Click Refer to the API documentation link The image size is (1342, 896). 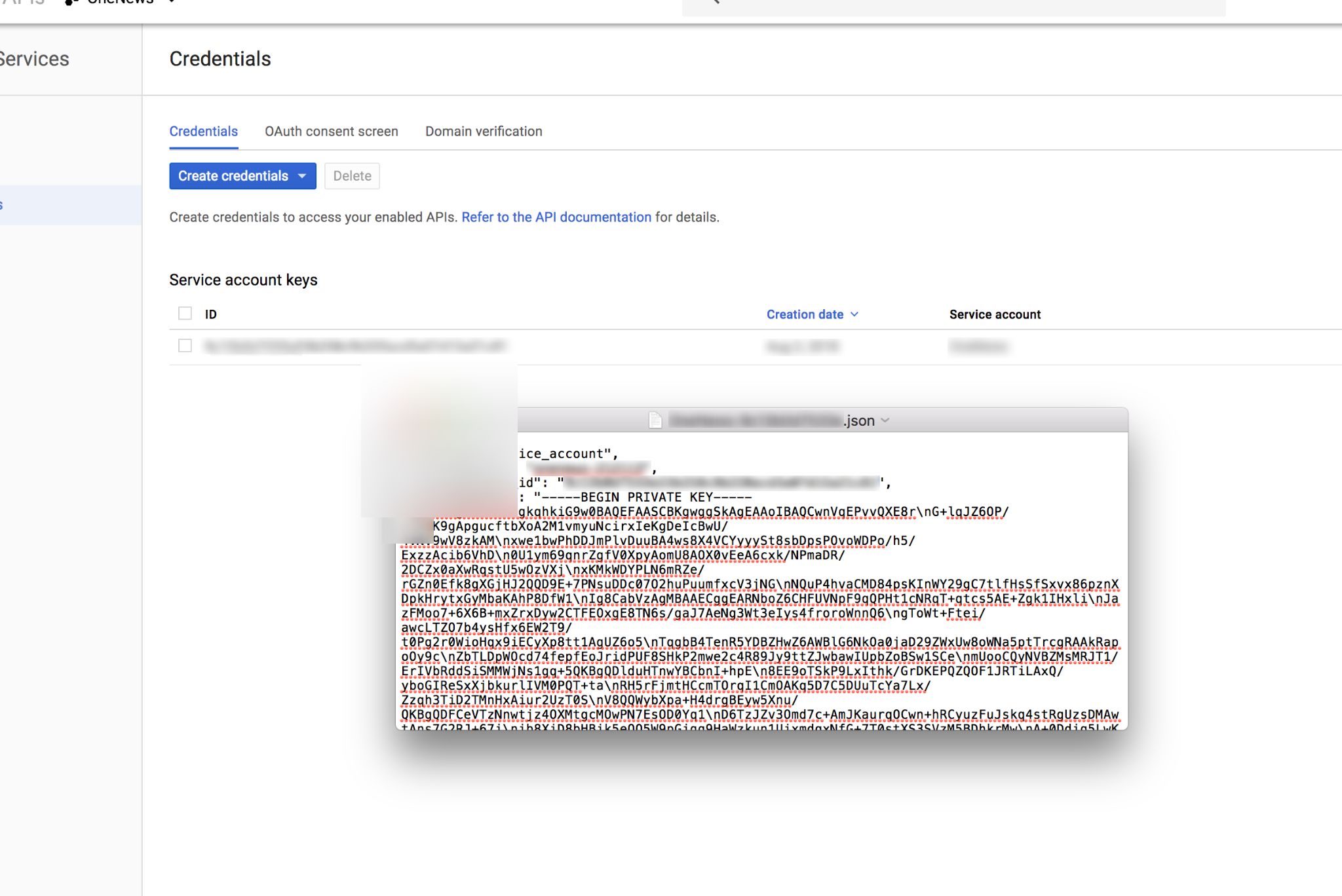point(557,216)
